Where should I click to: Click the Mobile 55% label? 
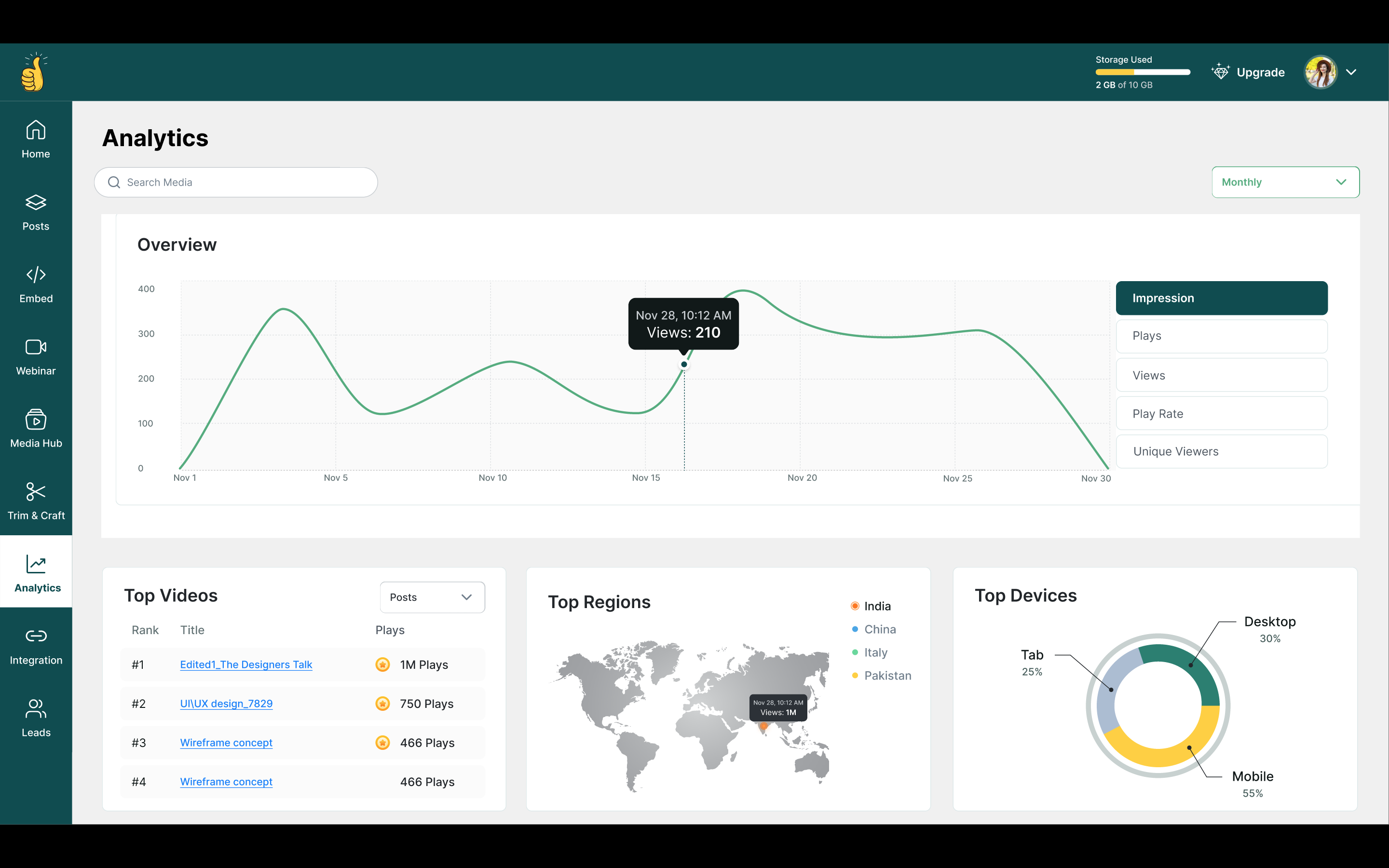point(1253,784)
